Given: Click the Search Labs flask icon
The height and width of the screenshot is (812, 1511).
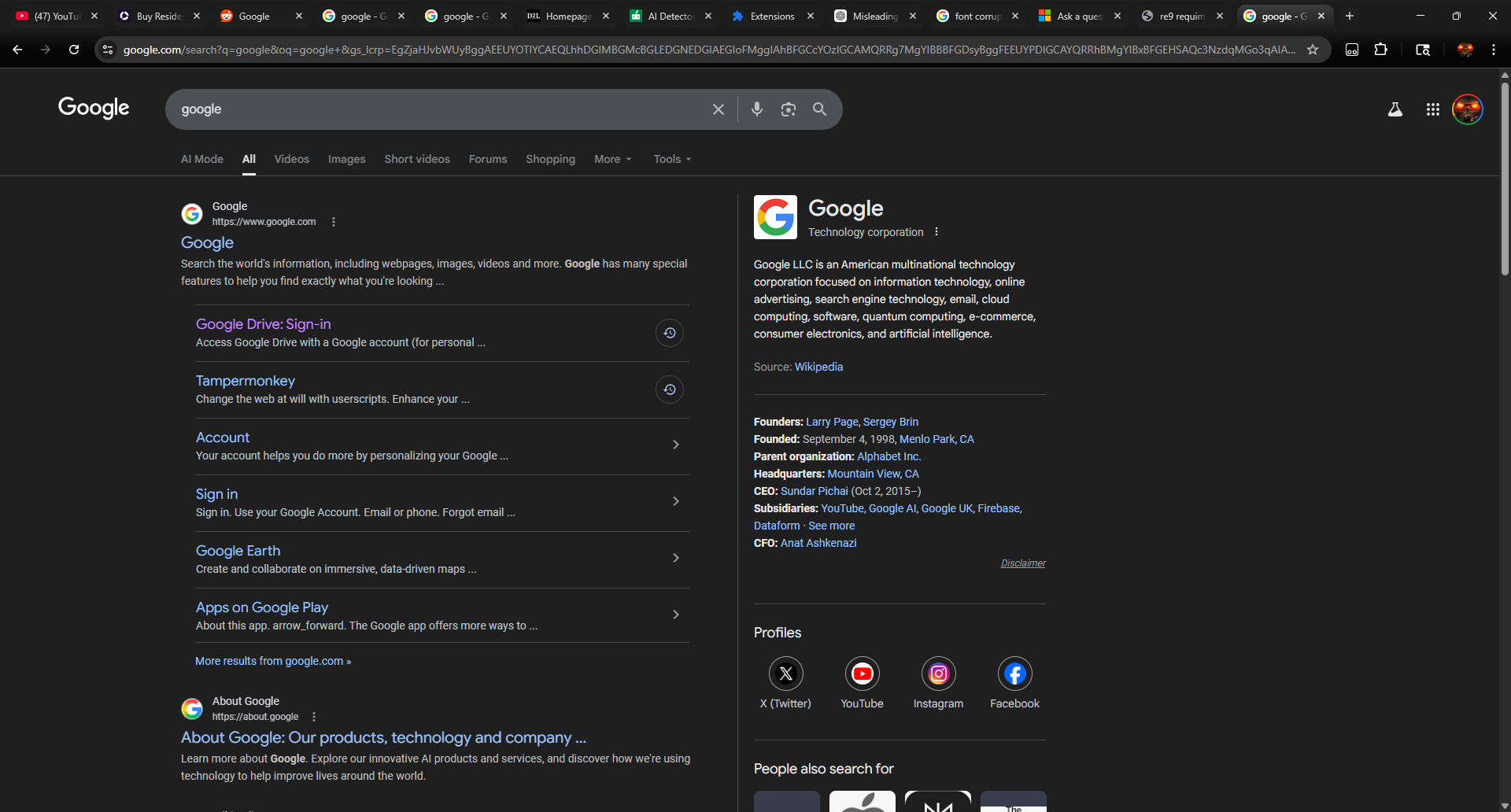Looking at the screenshot, I should tap(1395, 109).
